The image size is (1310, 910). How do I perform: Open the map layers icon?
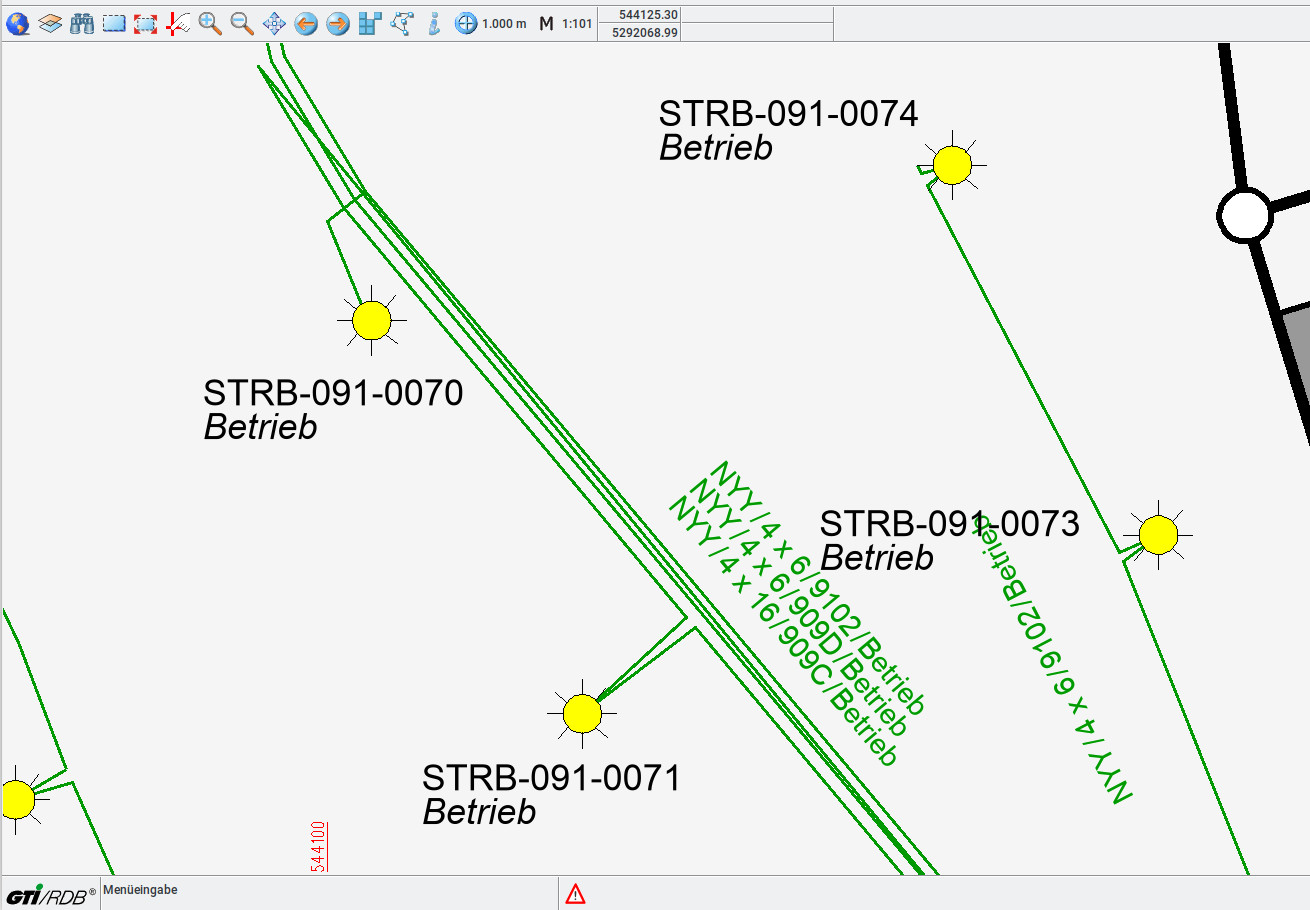point(50,24)
